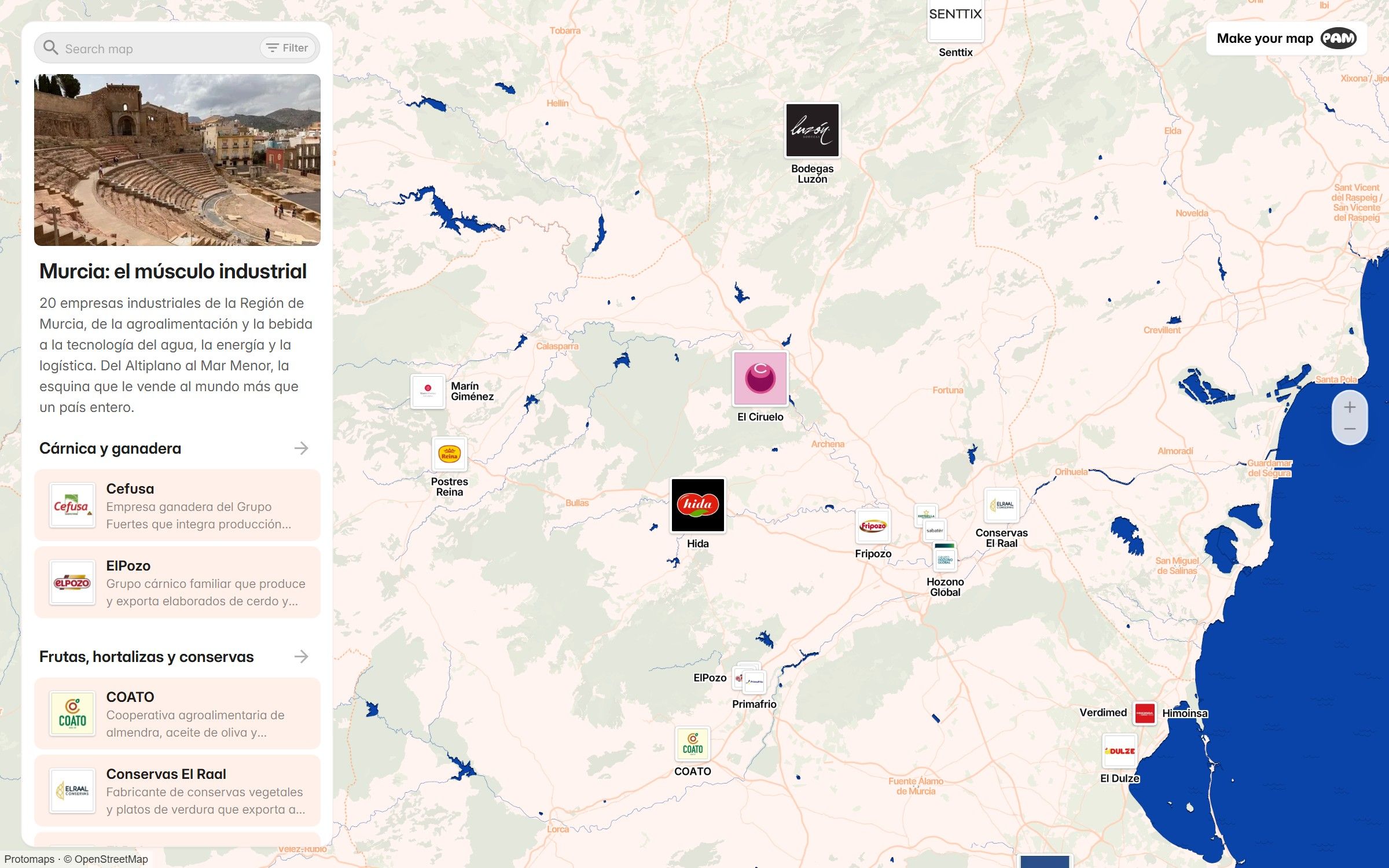Click the Verdimed label on the map

1103,713
